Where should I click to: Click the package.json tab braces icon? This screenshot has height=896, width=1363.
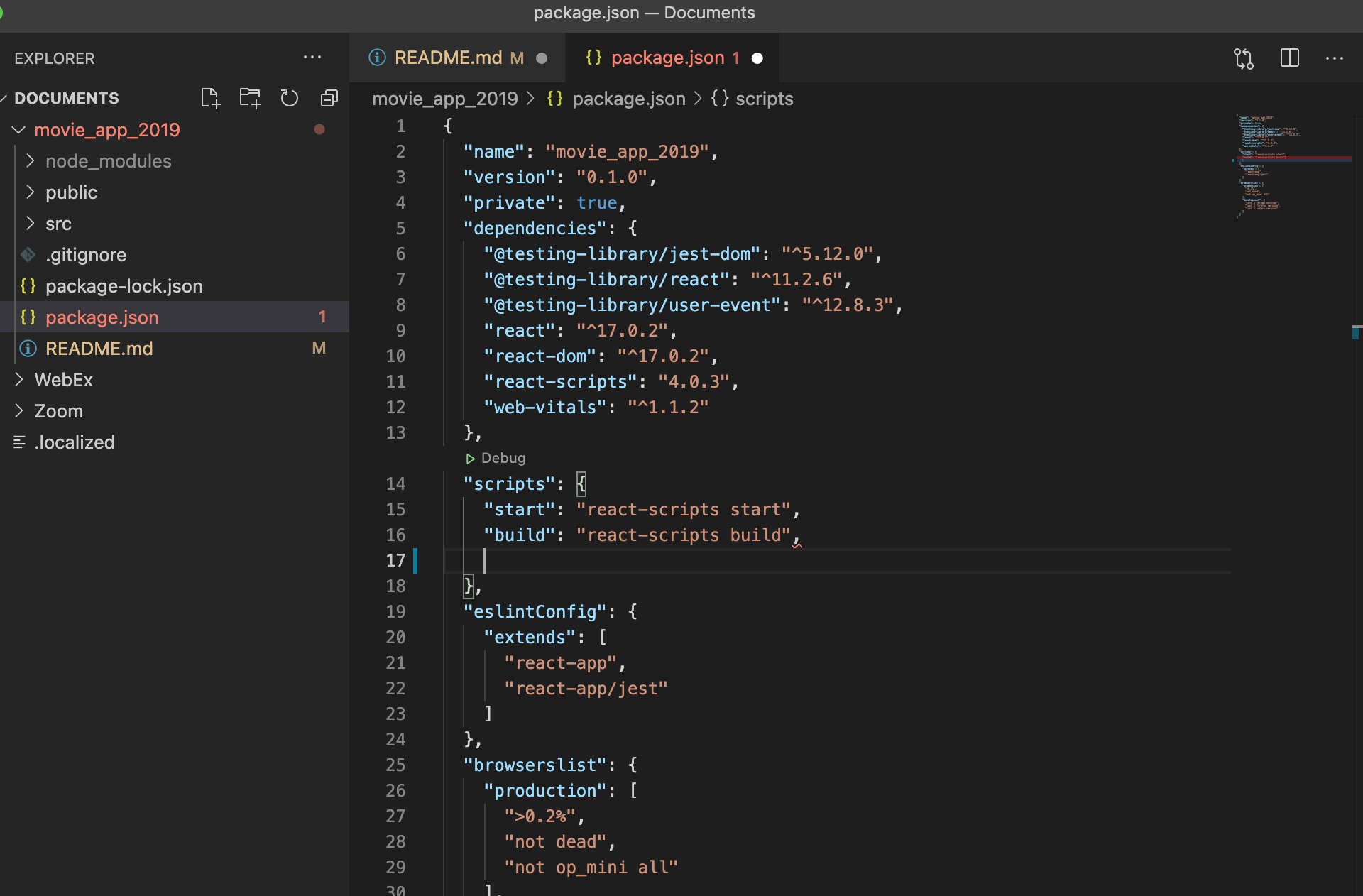point(593,58)
